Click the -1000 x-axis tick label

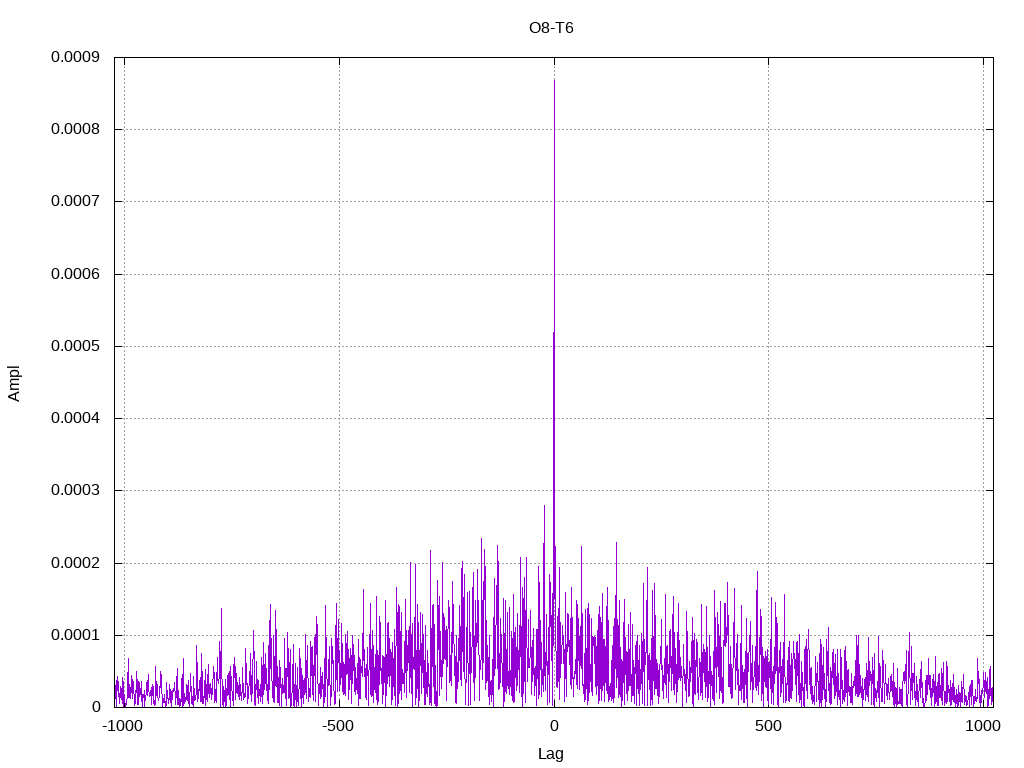[x=122, y=726]
